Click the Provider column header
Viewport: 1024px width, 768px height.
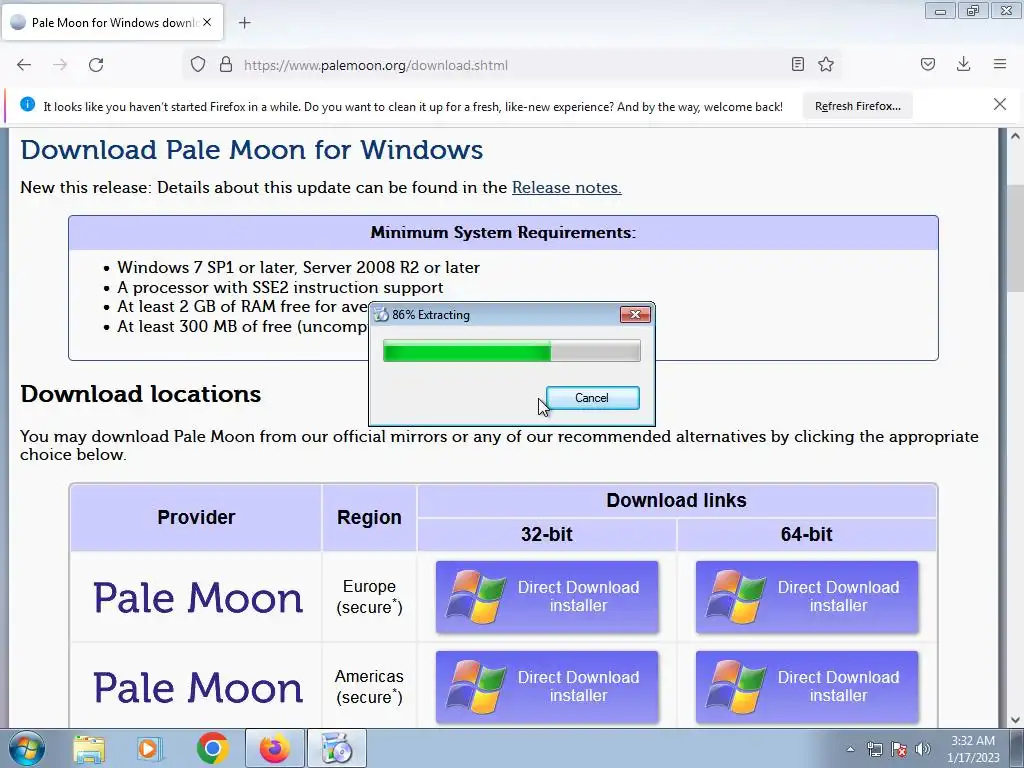tap(196, 517)
